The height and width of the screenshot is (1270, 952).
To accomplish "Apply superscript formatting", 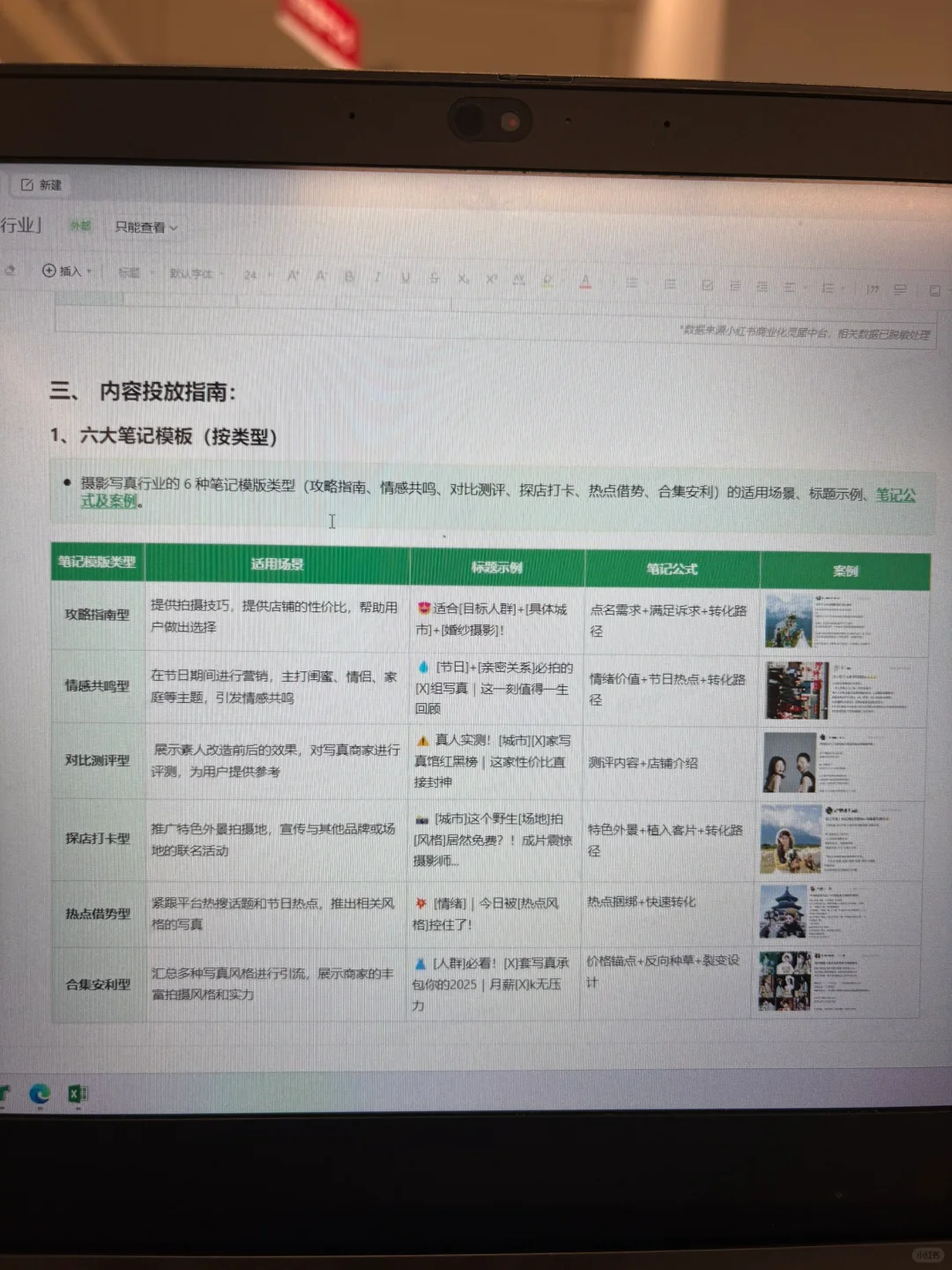I will (491, 279).
